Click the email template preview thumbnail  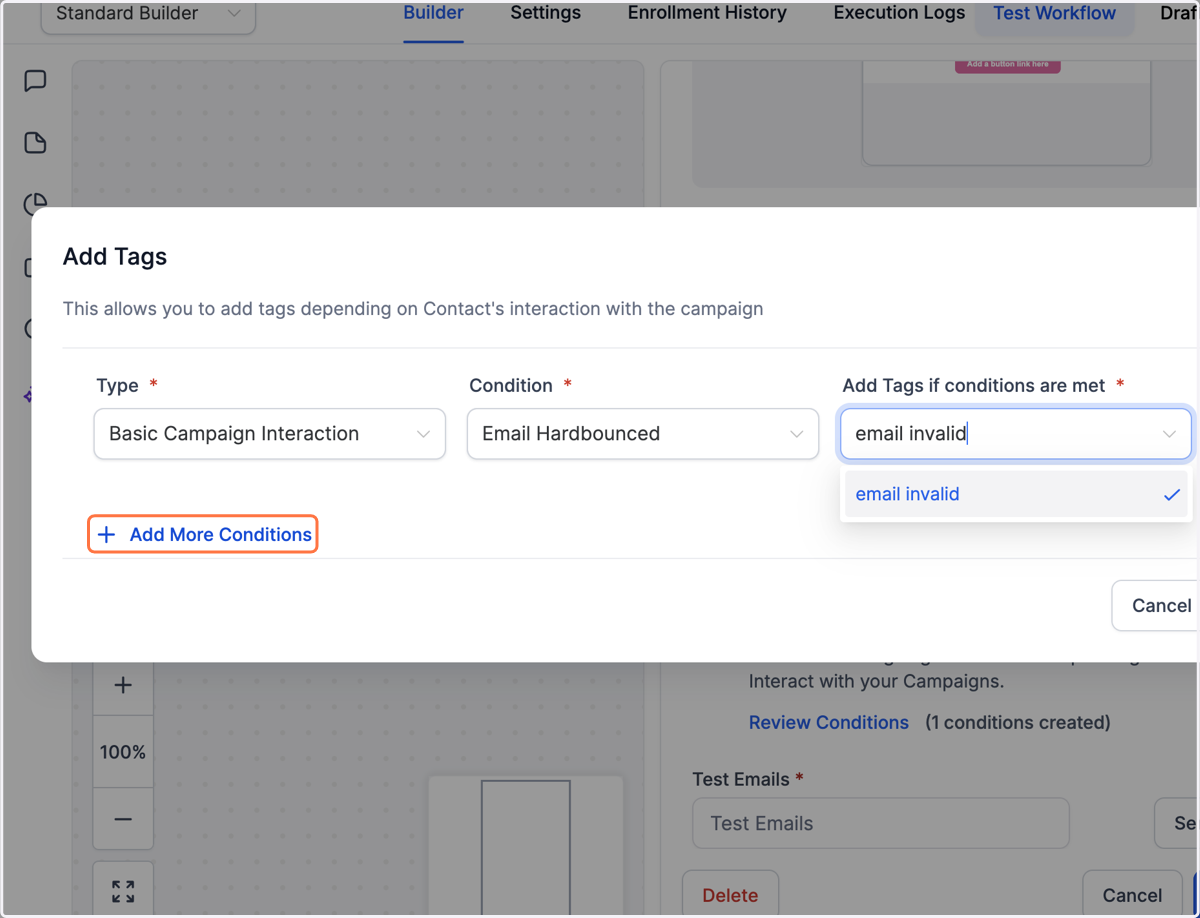[x=1007, y=112]
